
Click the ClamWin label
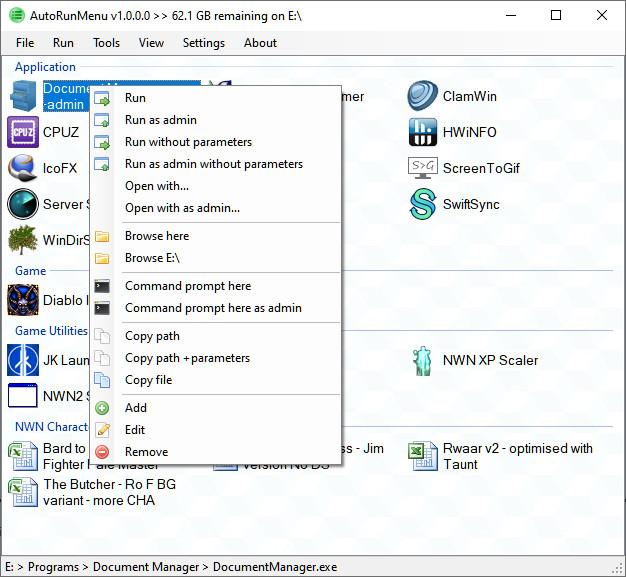tap(470, 96)
